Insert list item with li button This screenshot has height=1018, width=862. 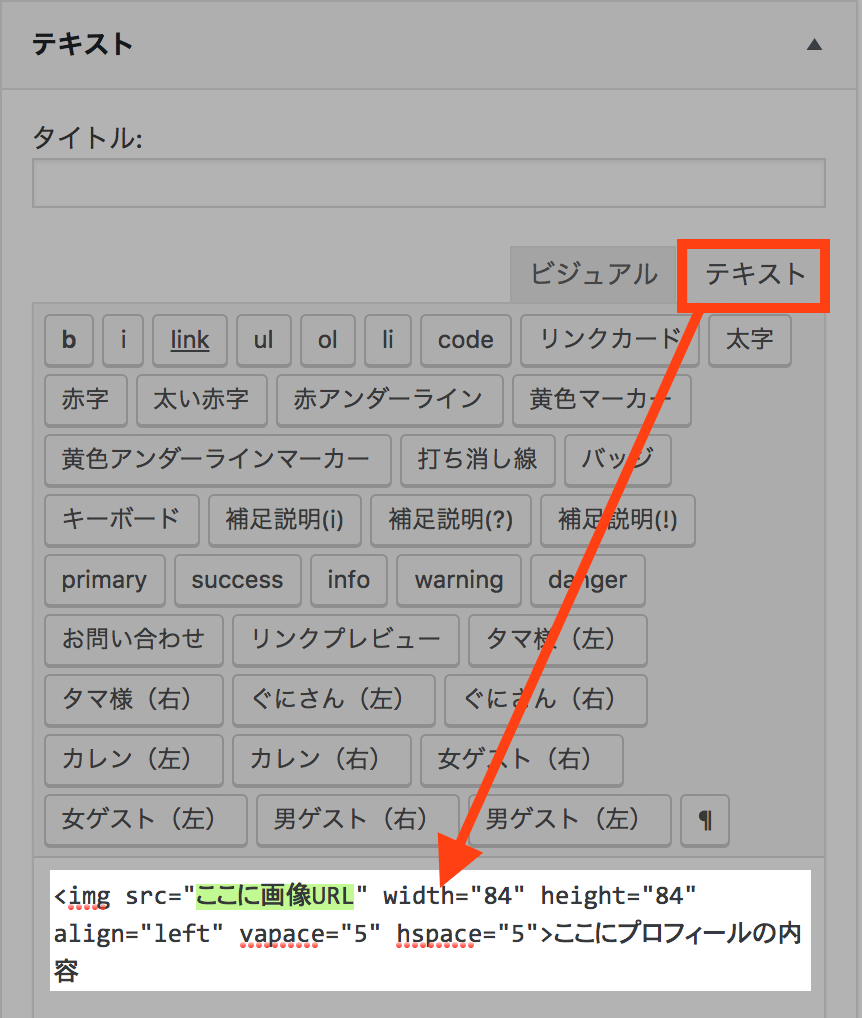(388, 340)
